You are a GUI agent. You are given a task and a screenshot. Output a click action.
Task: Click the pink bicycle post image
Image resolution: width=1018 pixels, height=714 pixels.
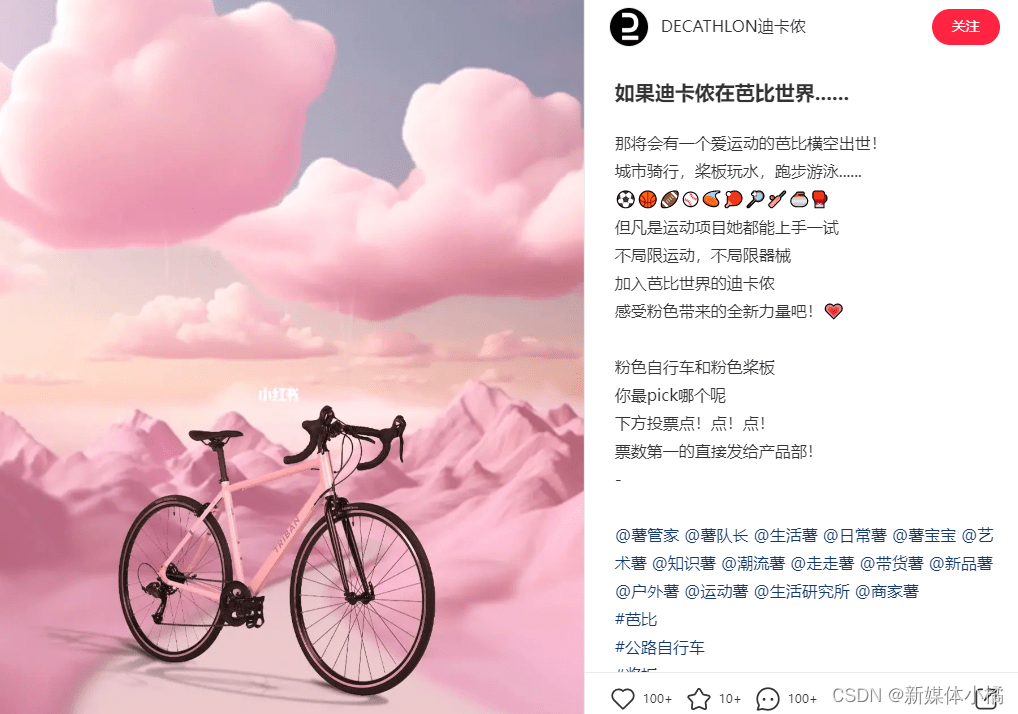(292, 357)
